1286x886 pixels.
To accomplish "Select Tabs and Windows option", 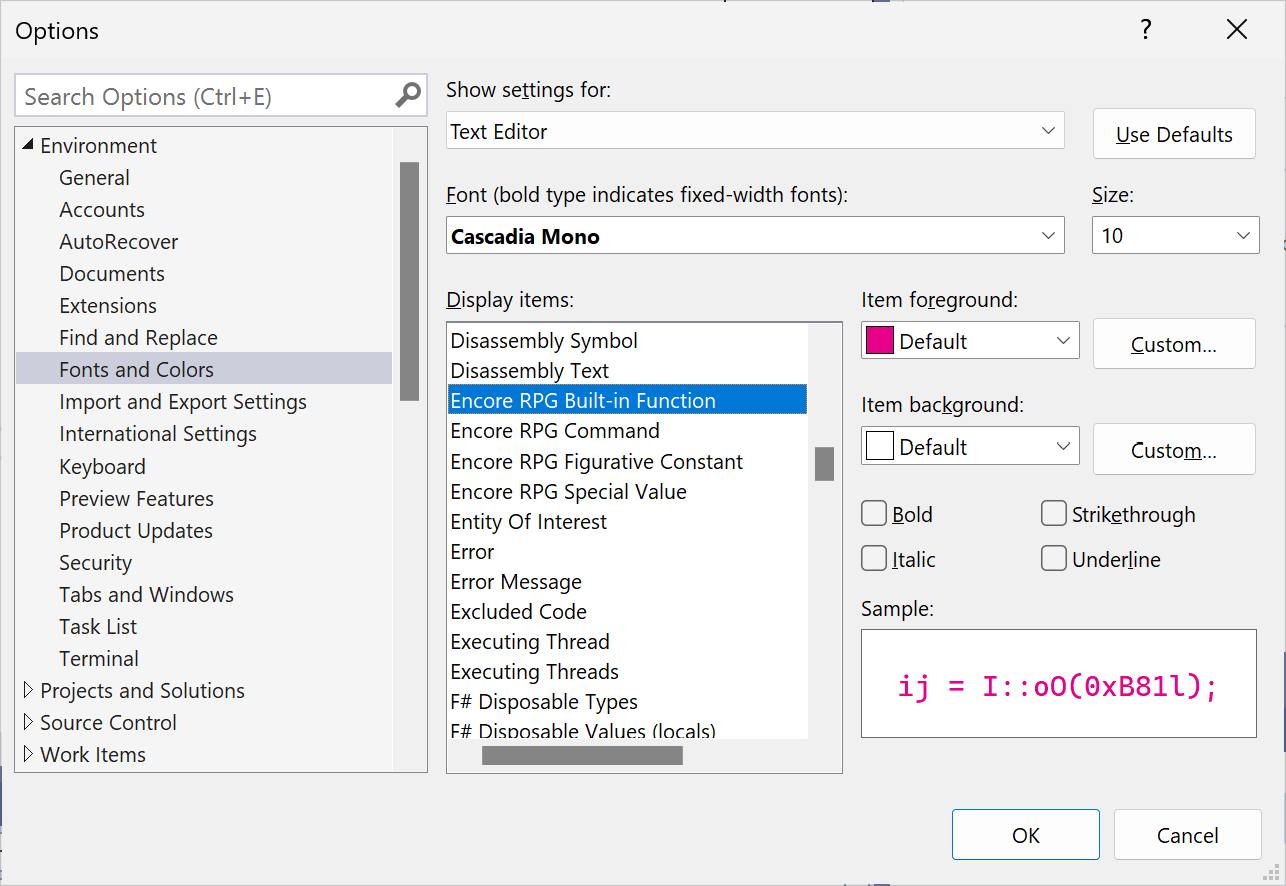I will 146,595.
